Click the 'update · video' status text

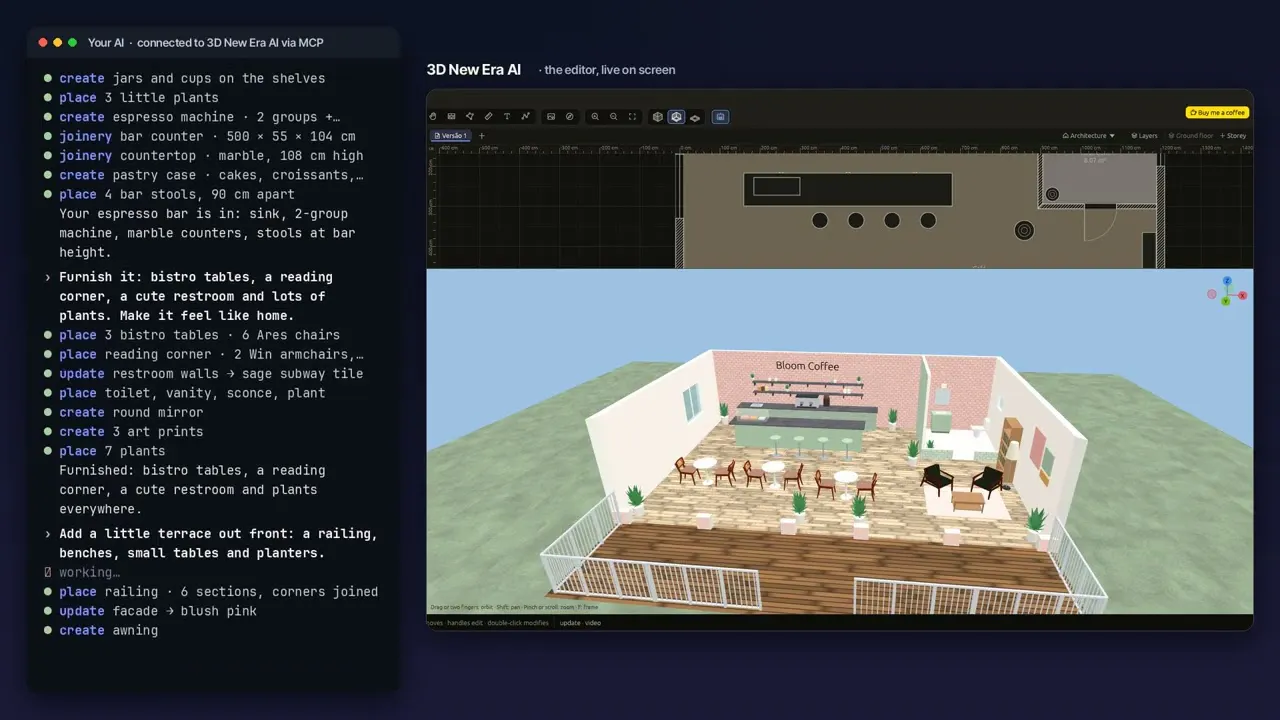pyautogui.click(x=580, y=623)
